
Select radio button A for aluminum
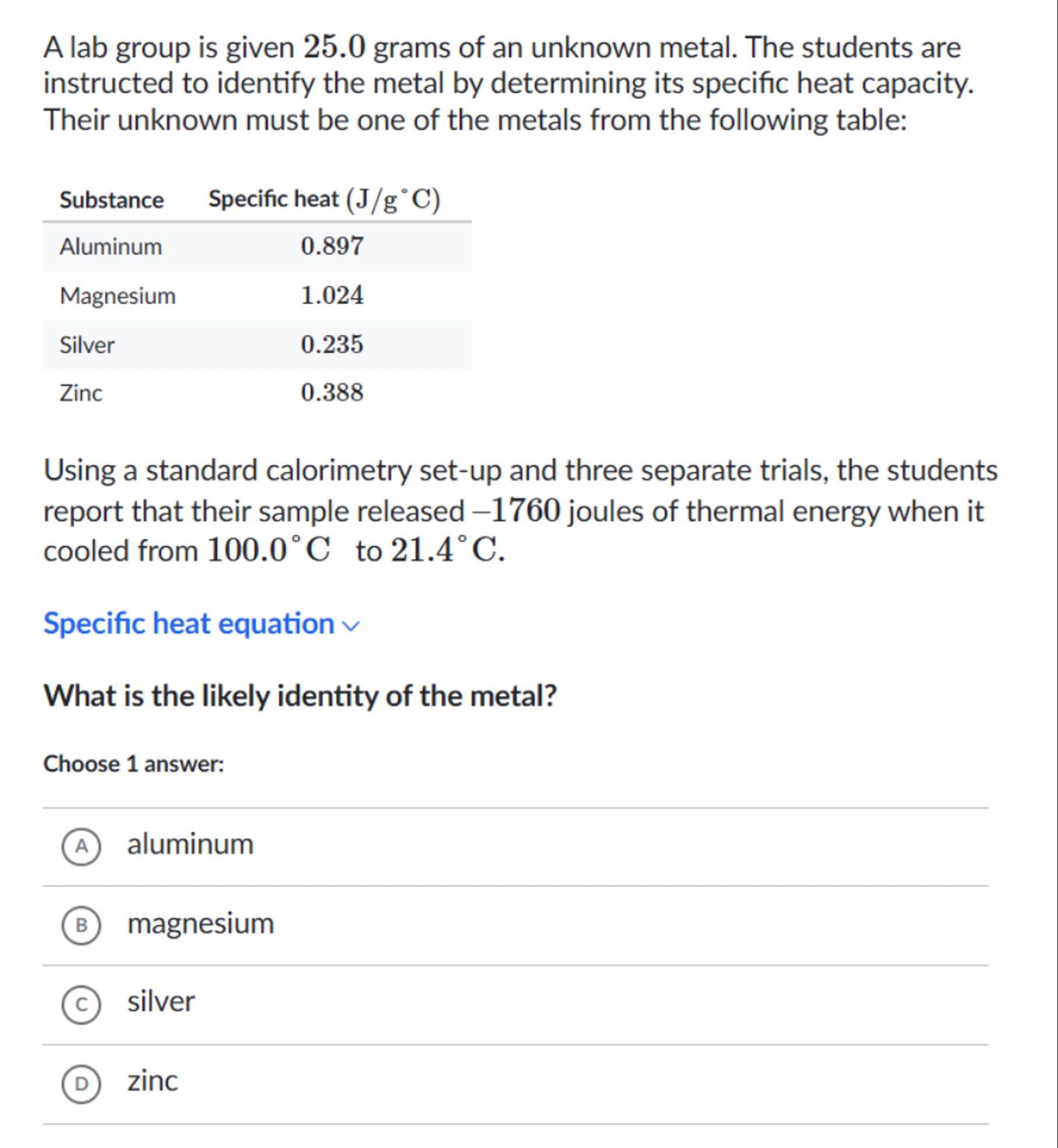tap(81, 846)
